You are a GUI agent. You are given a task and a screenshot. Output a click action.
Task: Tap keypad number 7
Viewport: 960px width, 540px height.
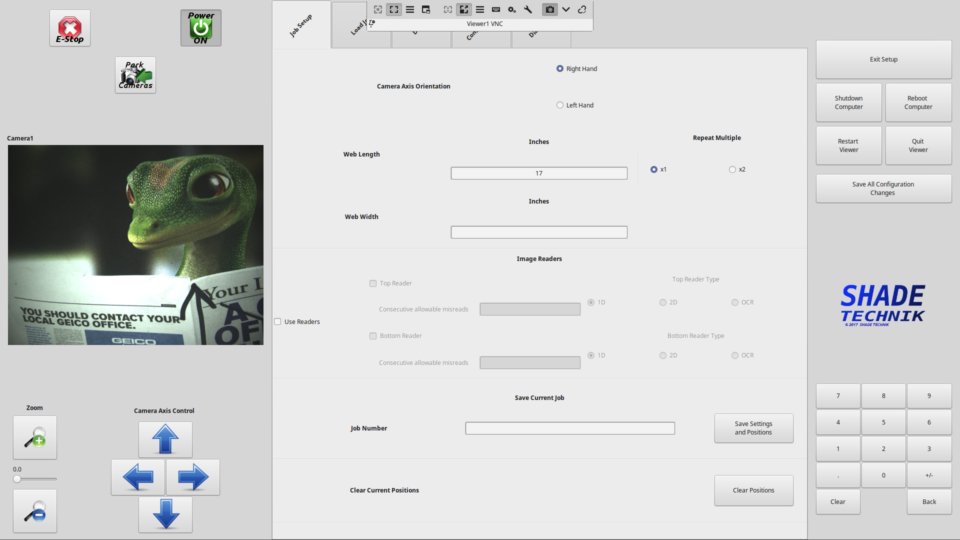coord(838,396)
